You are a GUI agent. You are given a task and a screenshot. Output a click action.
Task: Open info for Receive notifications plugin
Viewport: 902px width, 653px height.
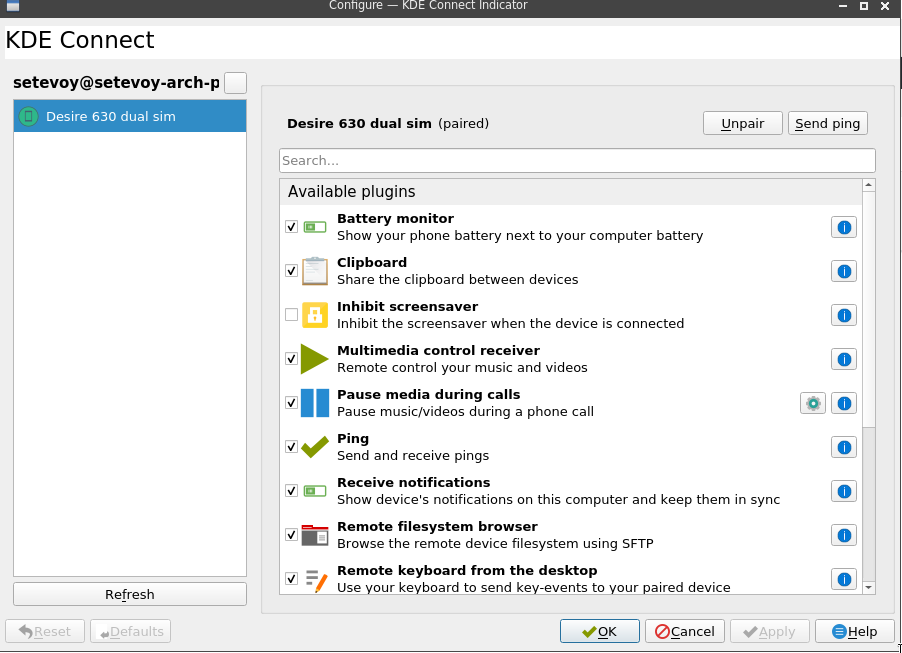point(843,491)
